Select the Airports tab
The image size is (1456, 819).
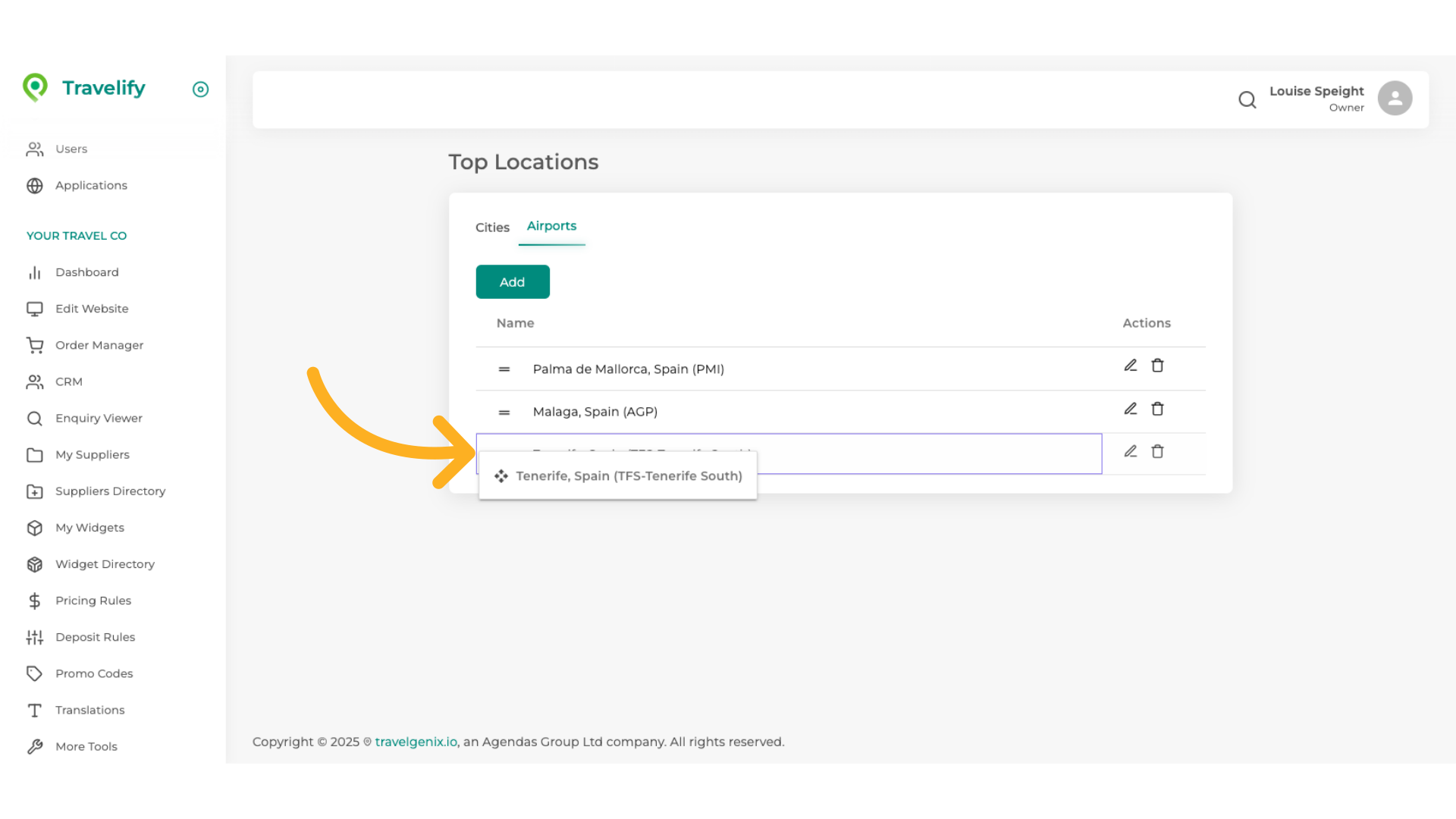pyautogui.click(x=551, y=225)
